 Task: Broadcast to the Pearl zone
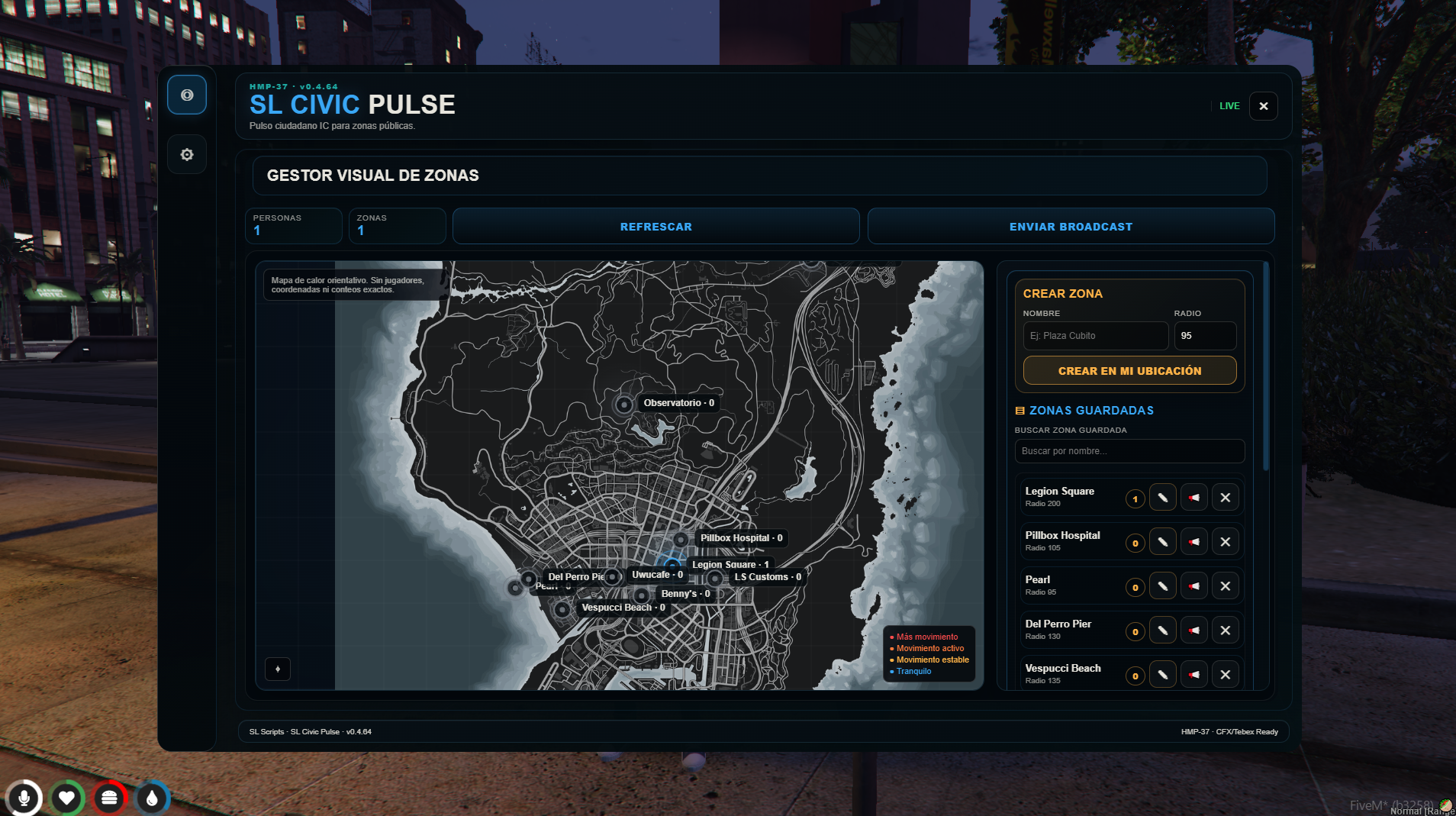coord(1193,586)
